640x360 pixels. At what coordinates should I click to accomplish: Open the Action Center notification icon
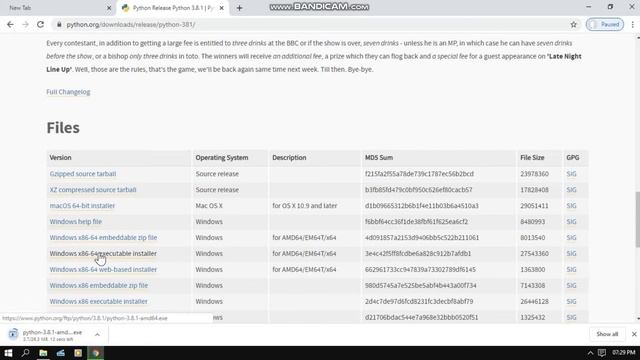click(x=602, y=353)
